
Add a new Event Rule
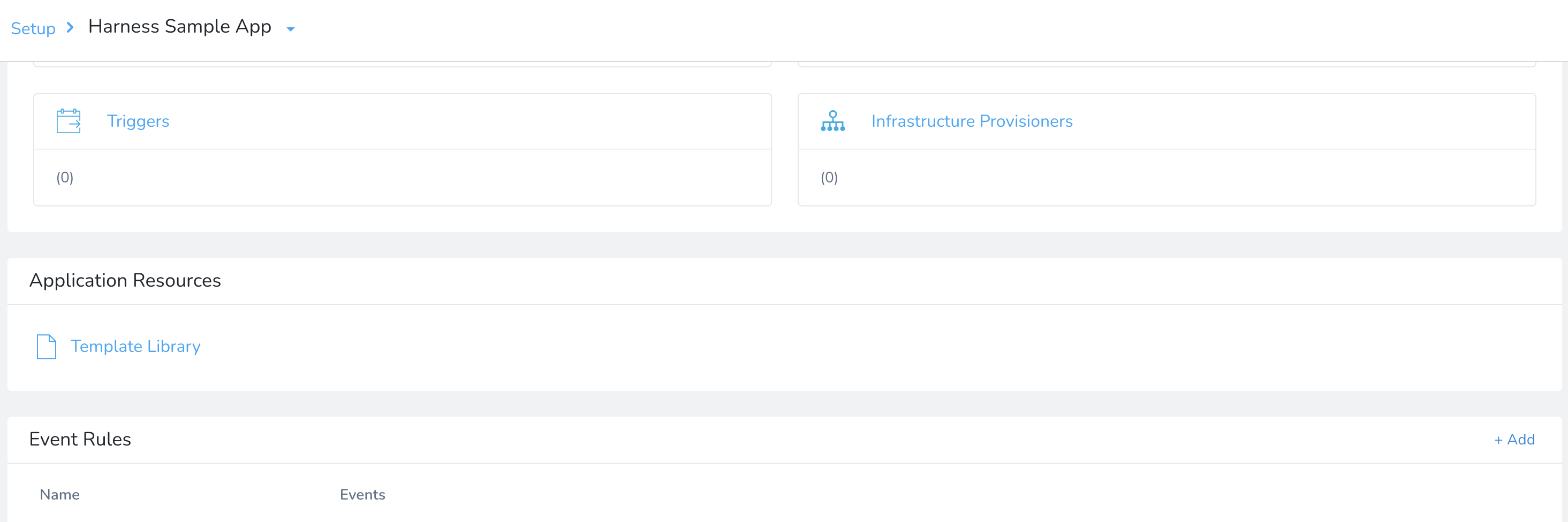(1514, 439)
